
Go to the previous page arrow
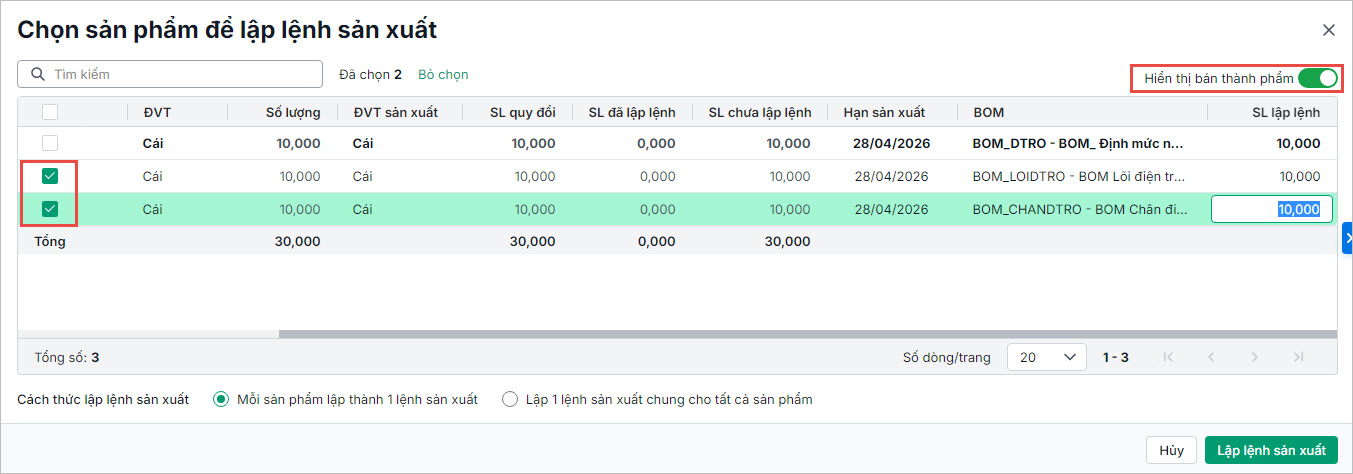pyautogui.click(x=1211, y=357)
